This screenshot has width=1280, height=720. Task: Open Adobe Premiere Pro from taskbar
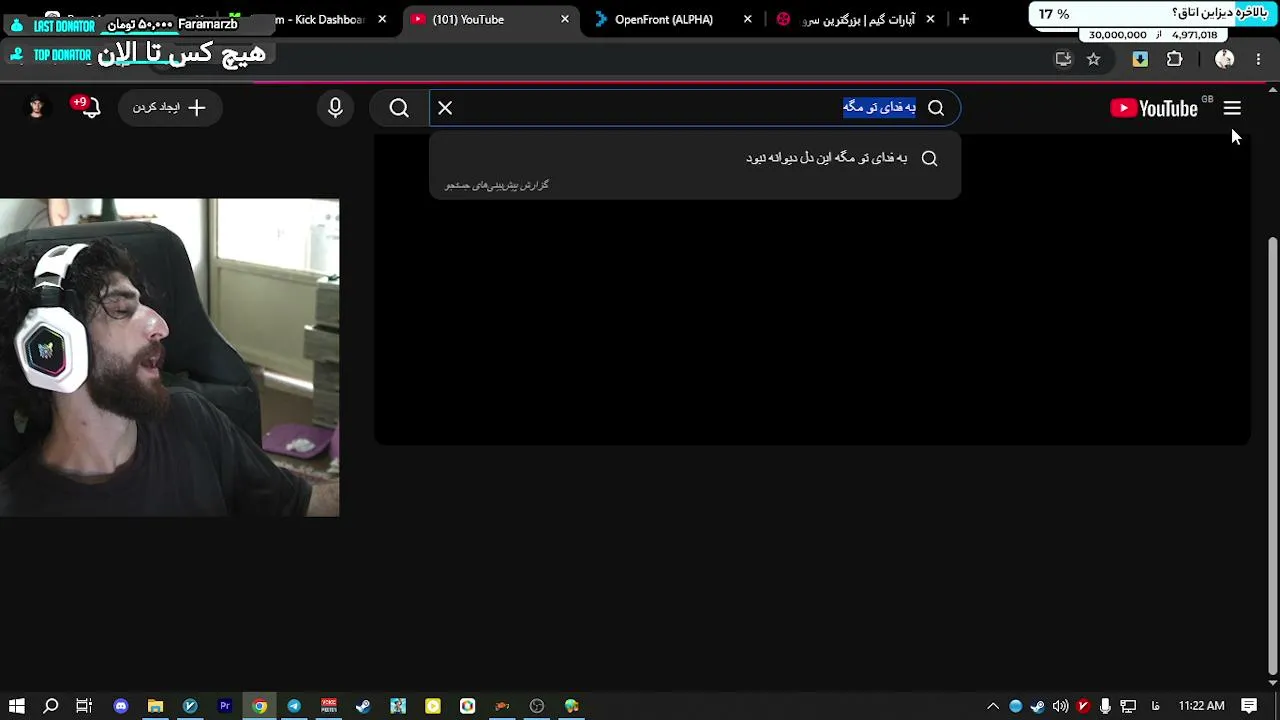(x=225, y=706)
